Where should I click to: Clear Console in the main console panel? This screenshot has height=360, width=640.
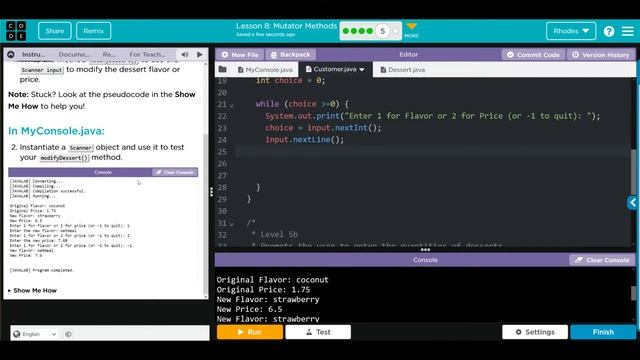(602, 260)
